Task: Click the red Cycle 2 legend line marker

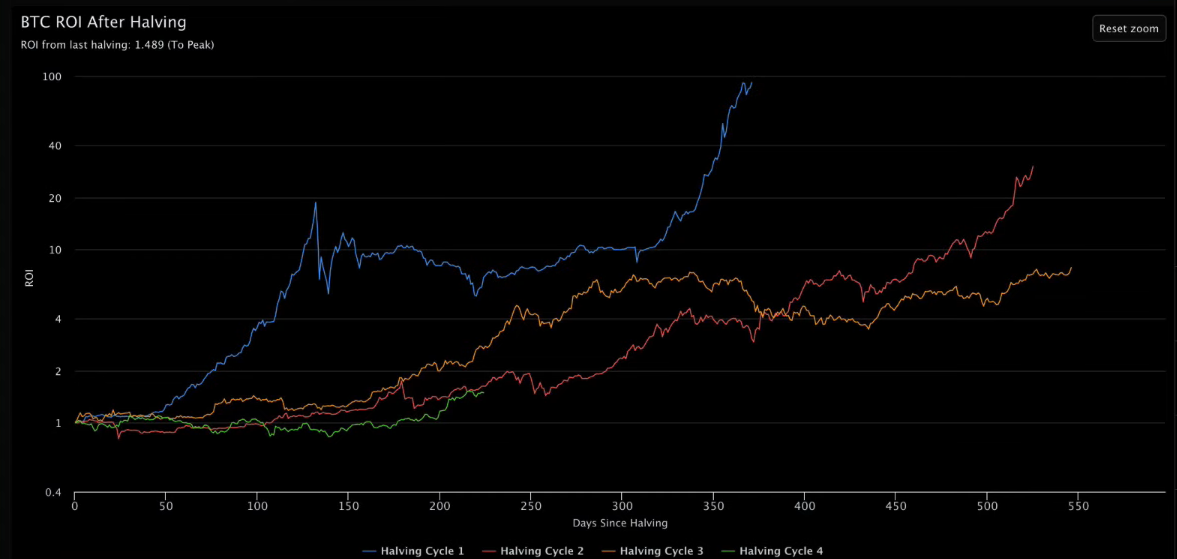Action: (x=487, y=551)
